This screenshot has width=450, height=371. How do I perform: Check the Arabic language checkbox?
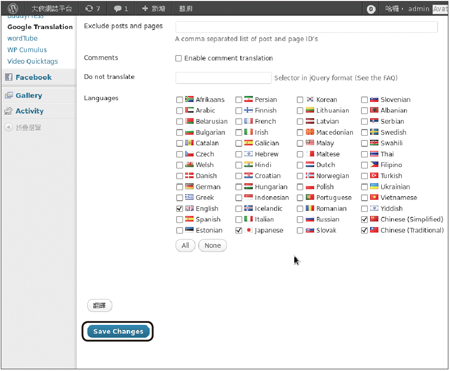tap(179, 110)
